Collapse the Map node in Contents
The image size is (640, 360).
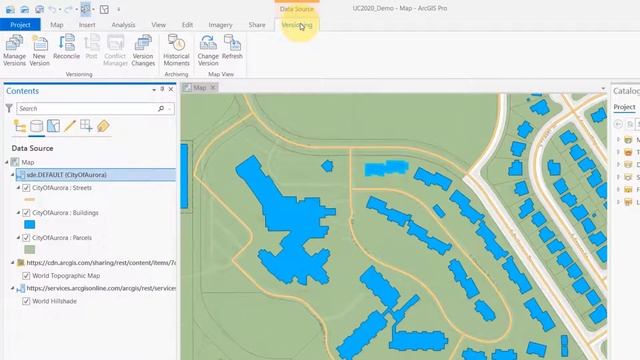click(x=7, y=162)
